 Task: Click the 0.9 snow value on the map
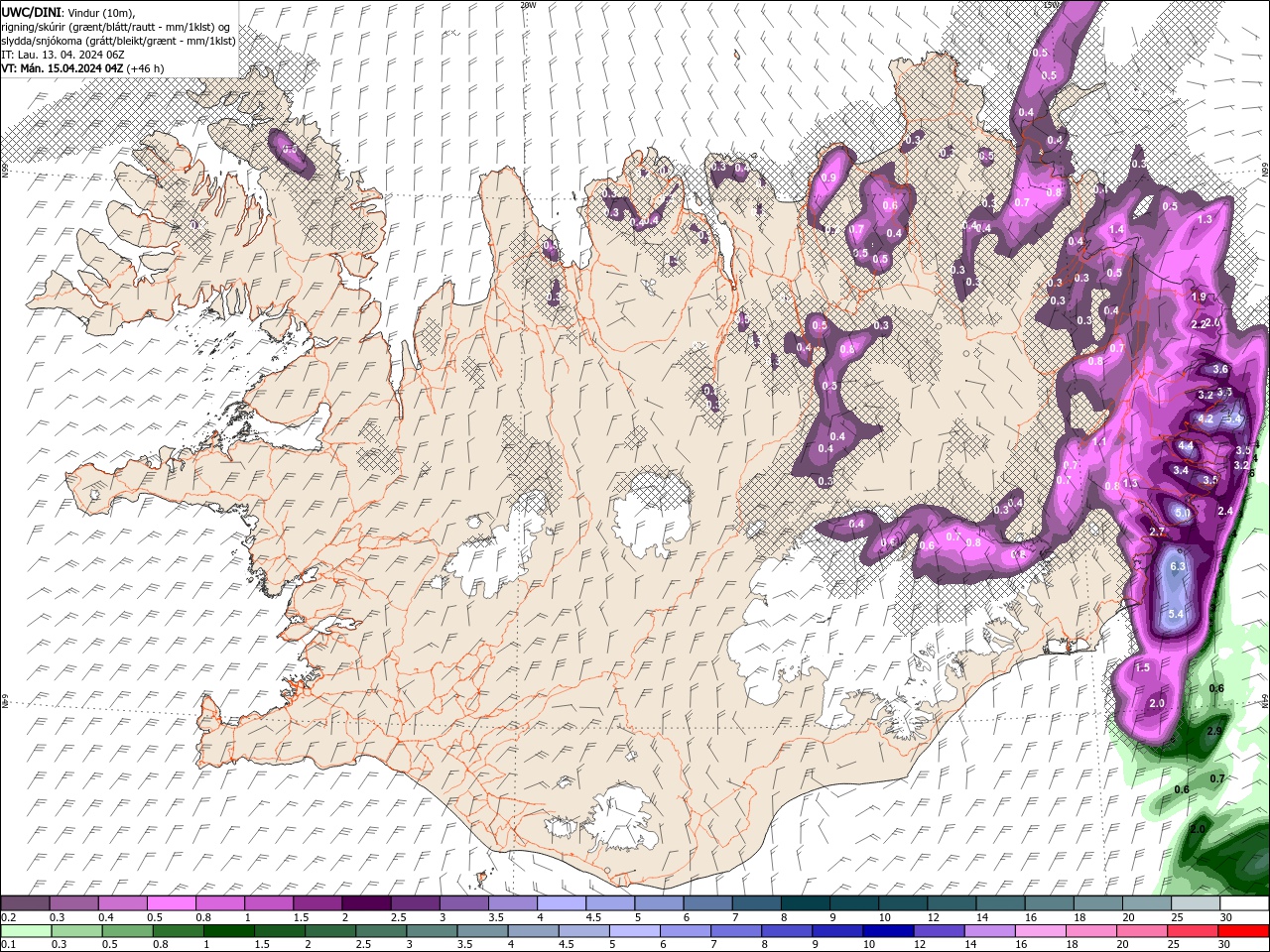tap(828, 178)
